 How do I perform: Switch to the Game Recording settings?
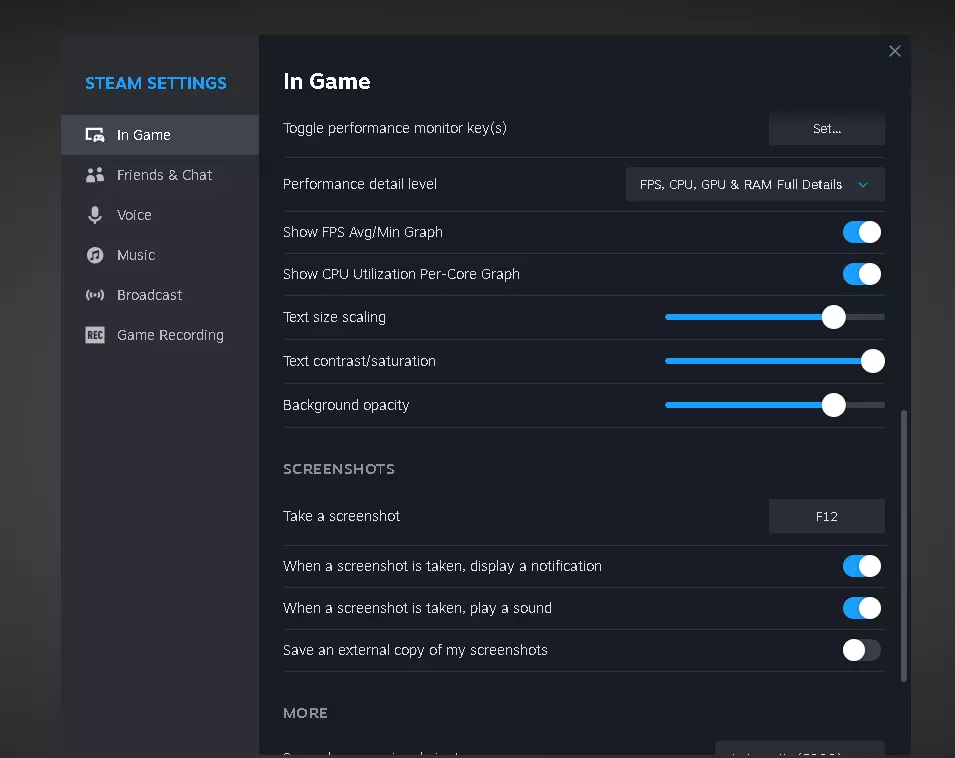tap(170, 335)
